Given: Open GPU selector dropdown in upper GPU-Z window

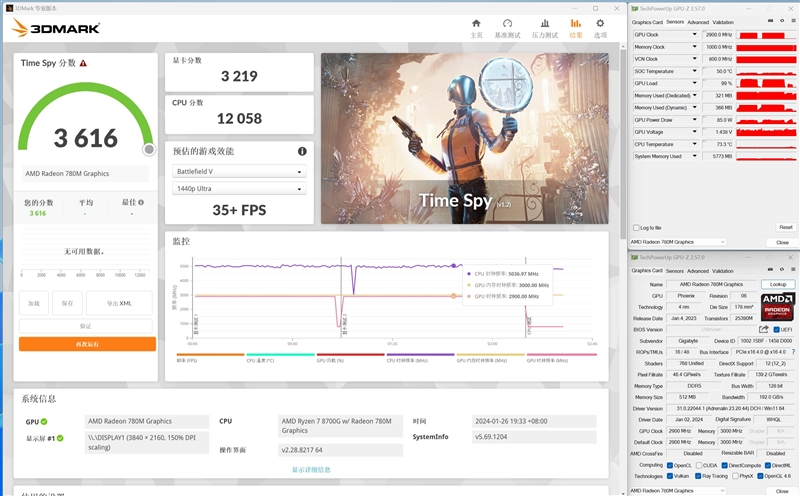Looking at the screenshot, I should tap(678, 242).
